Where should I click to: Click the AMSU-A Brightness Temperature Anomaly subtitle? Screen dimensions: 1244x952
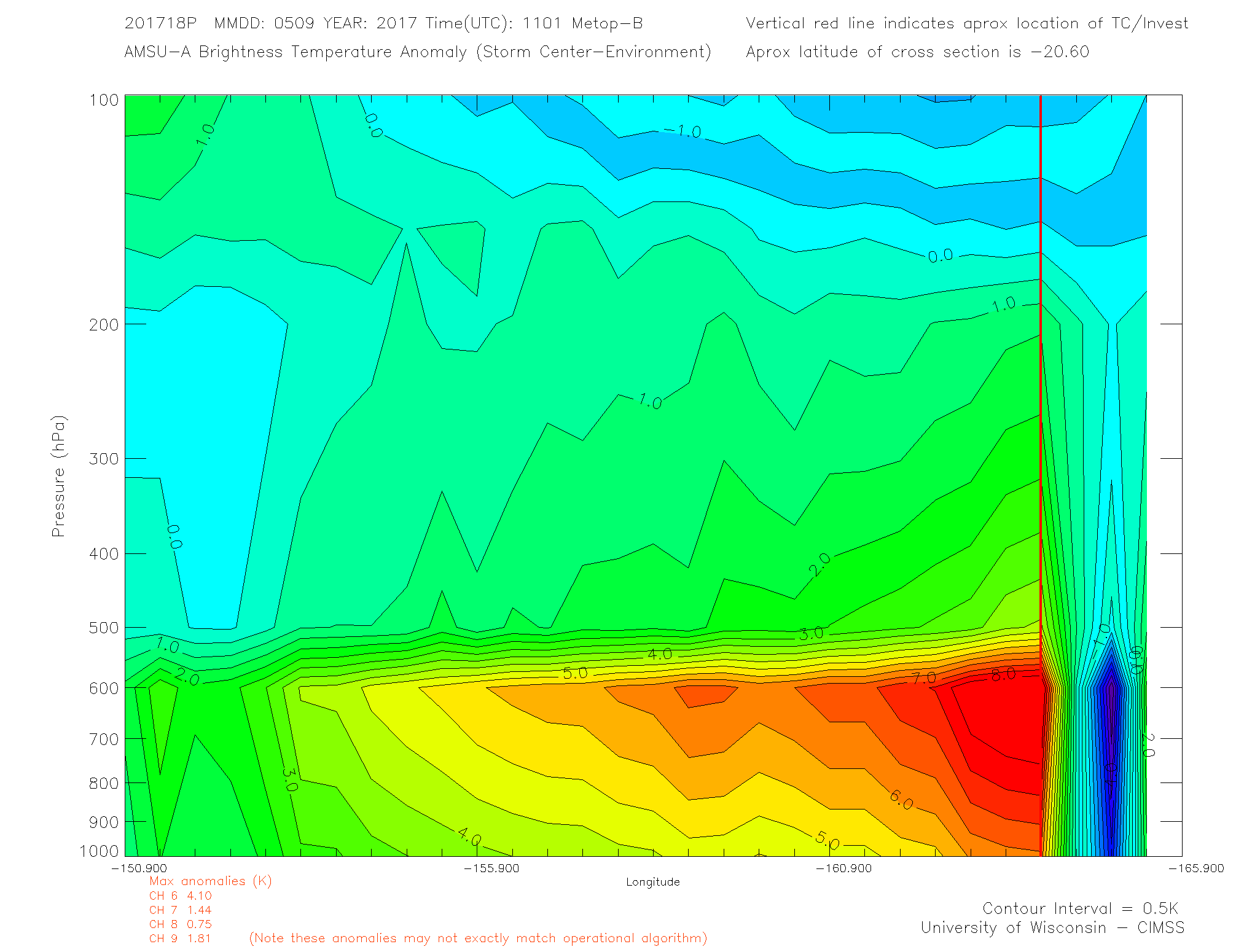pos(417,52)
